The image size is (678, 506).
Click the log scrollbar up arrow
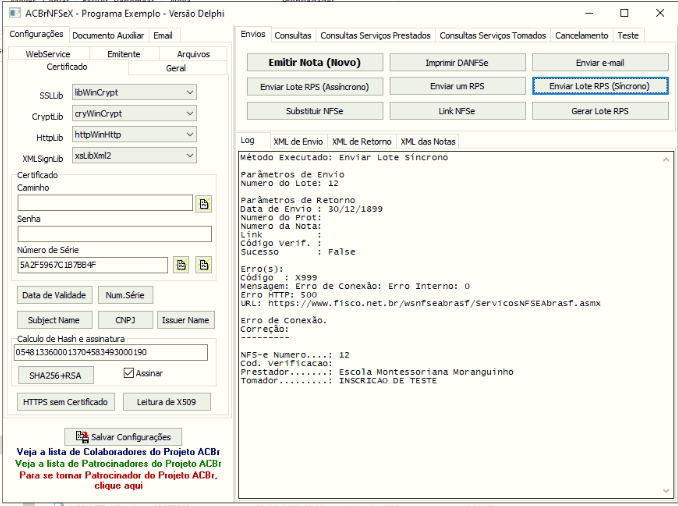(x=666, y=160)
